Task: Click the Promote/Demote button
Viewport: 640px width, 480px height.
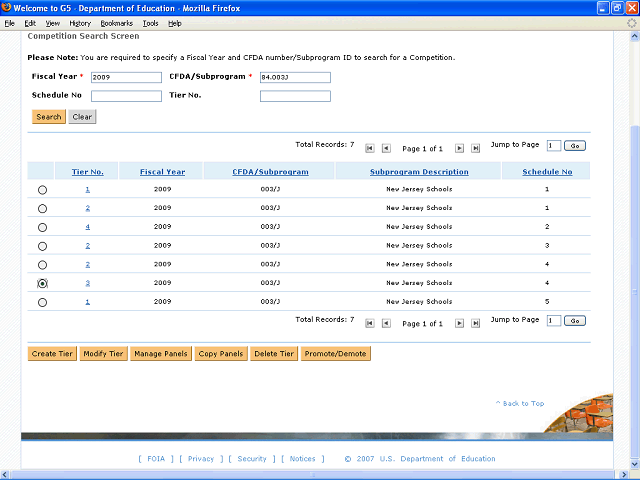Action: click(x=335, y=354)
